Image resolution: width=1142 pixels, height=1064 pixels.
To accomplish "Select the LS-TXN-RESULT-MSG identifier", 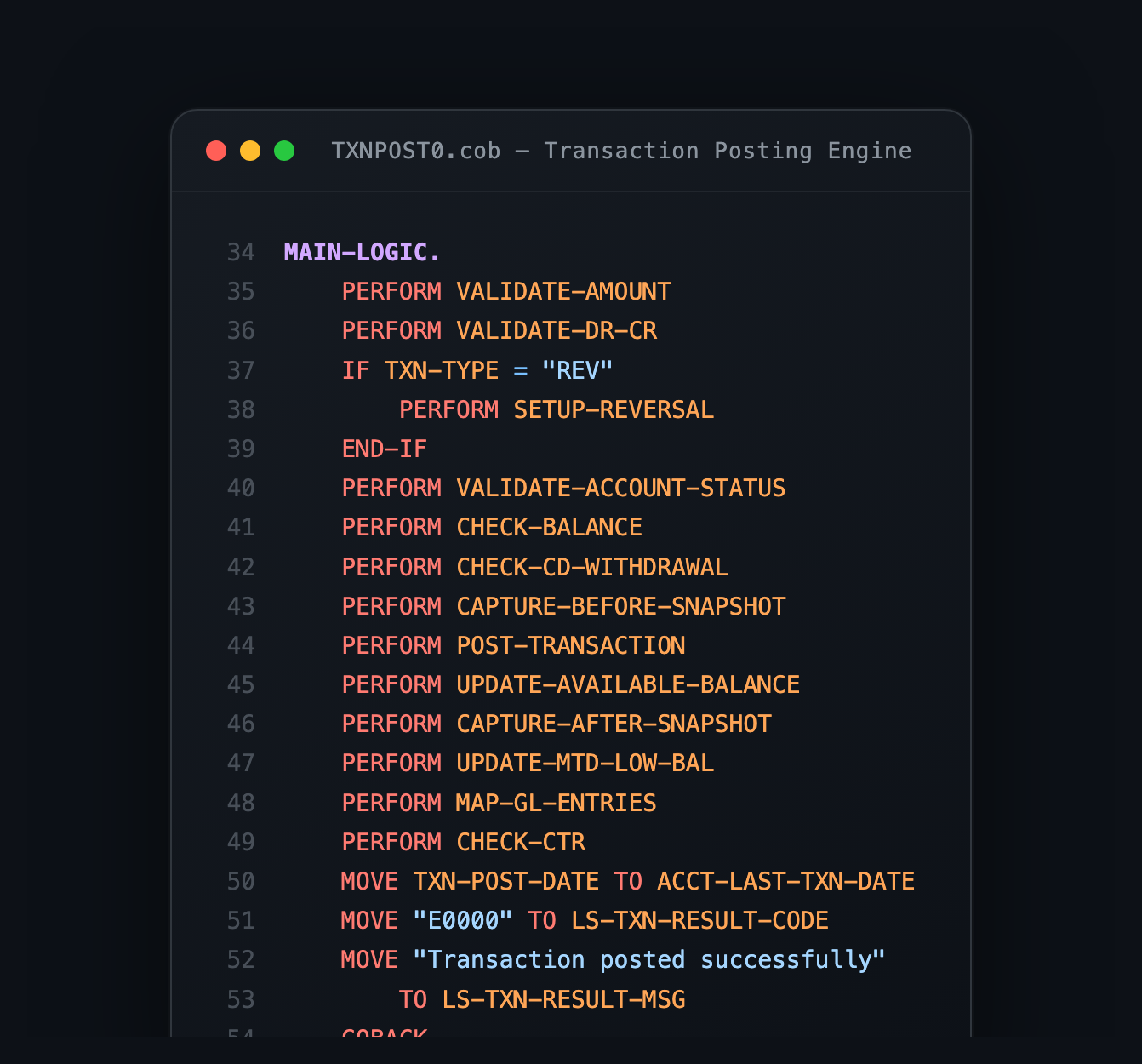I will tap(564, 999).
